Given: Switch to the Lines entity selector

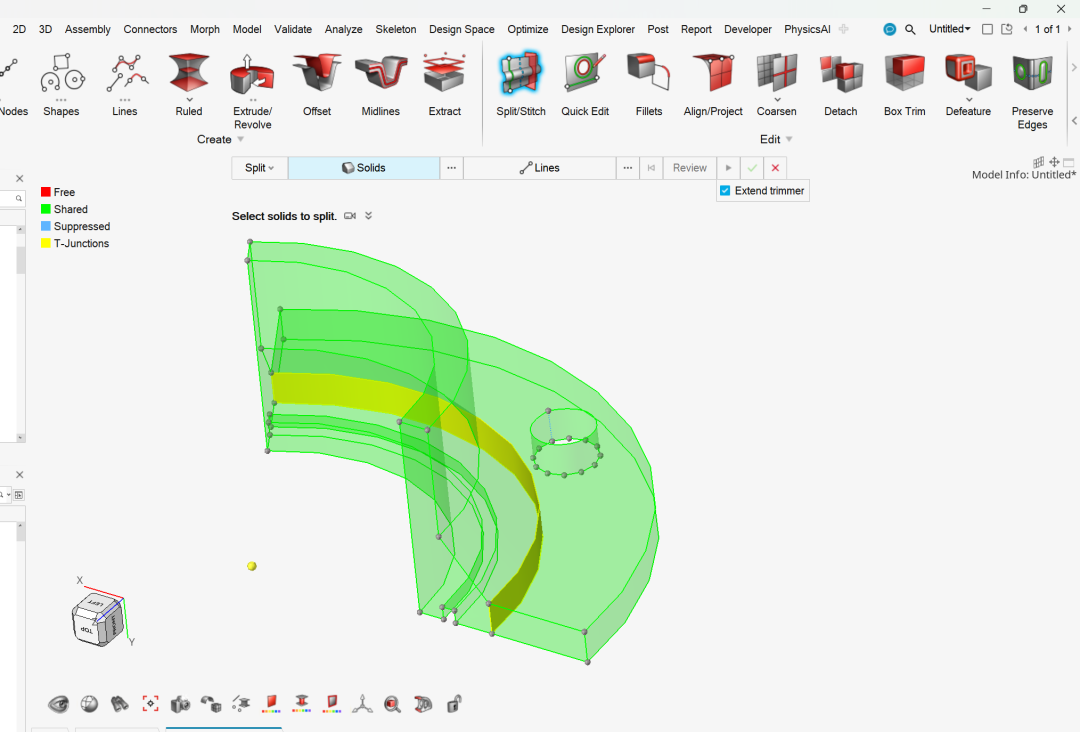Looking at the screenshot, I should pyautogui.click(x=539, y=168).
